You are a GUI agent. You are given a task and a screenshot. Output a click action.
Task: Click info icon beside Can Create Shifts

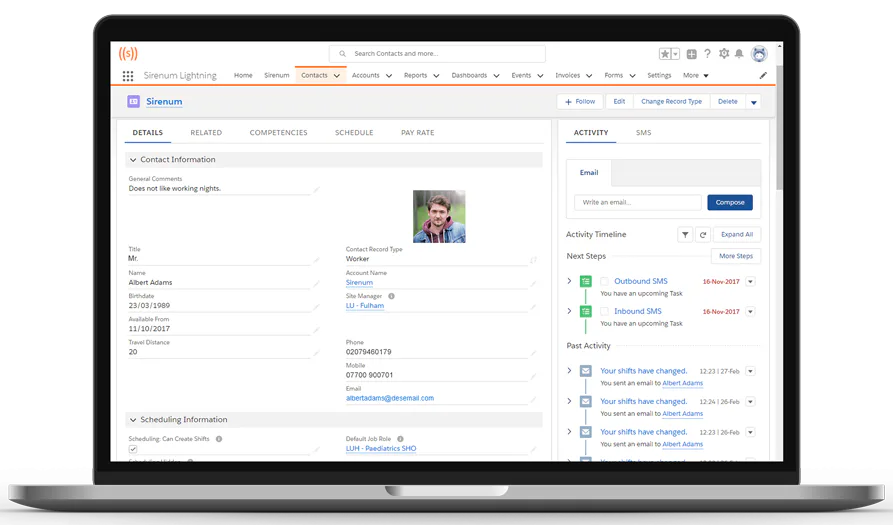click(x=219, y=439)
